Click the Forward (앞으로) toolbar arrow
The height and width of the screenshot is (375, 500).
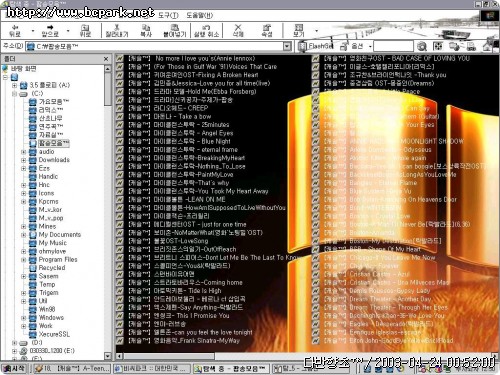[x=50, y=30]
